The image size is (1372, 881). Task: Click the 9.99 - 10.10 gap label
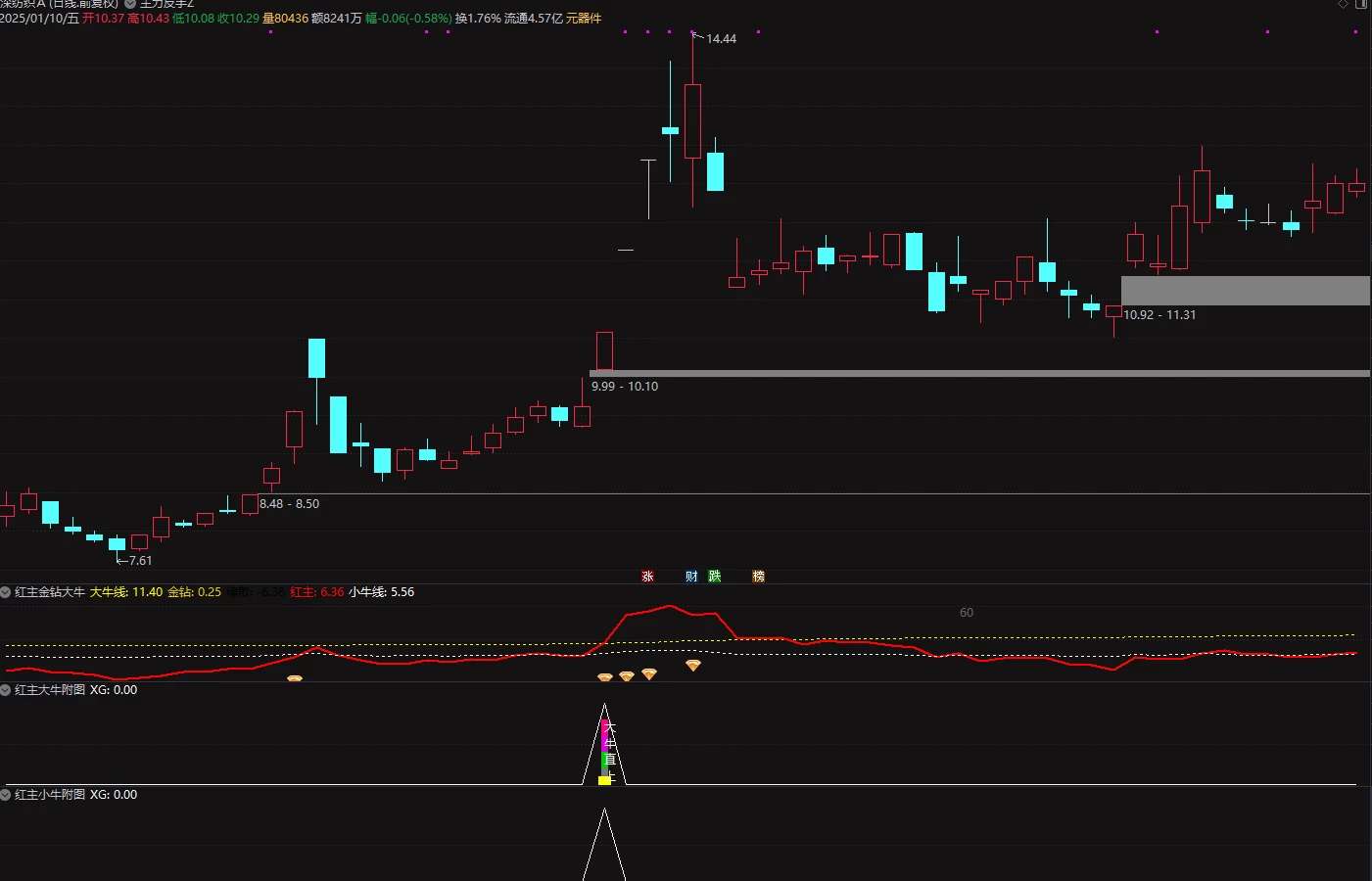tap(625, 387)
